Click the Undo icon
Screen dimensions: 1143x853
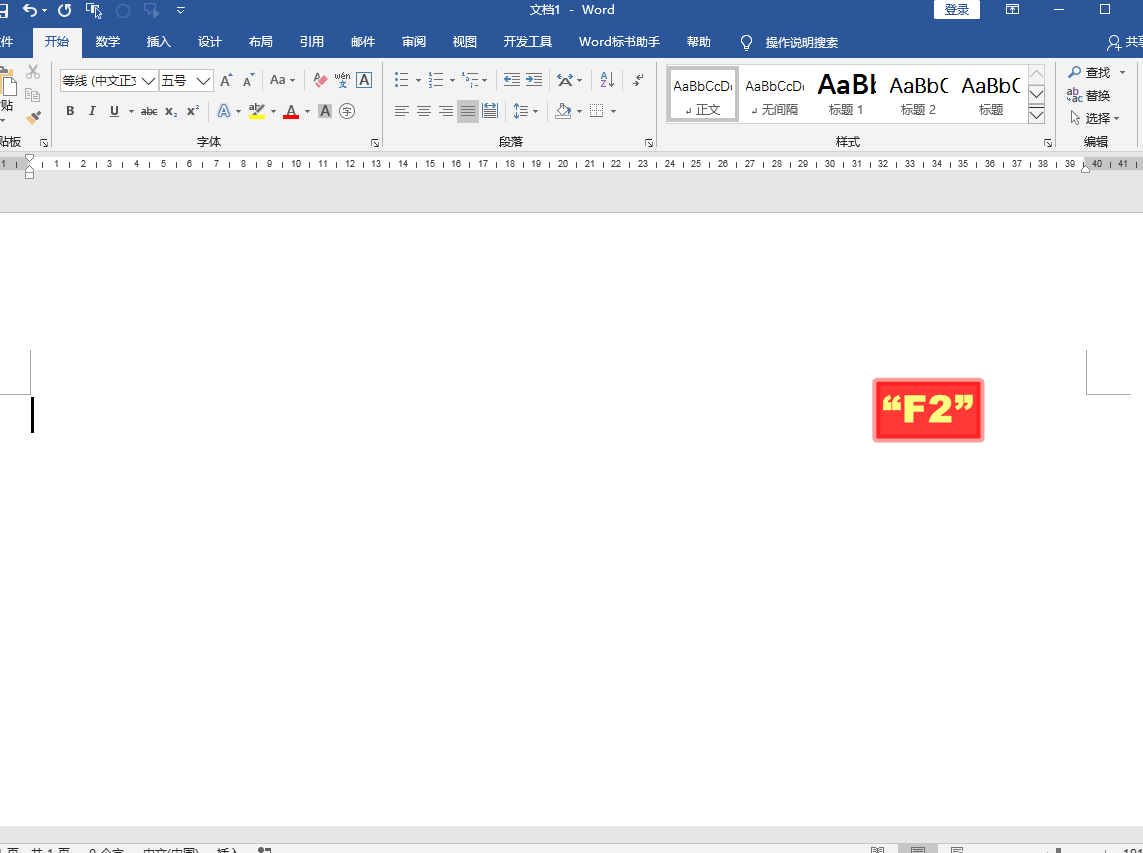point(30,10)
